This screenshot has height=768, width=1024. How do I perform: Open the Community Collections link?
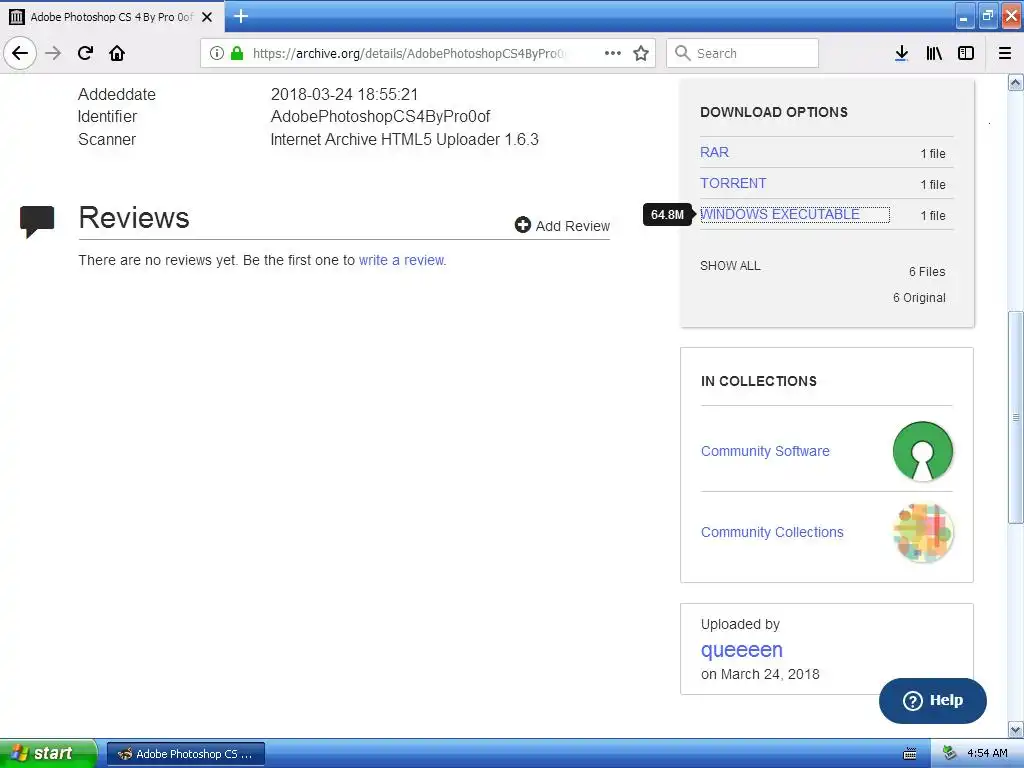[x=772, y=532]
